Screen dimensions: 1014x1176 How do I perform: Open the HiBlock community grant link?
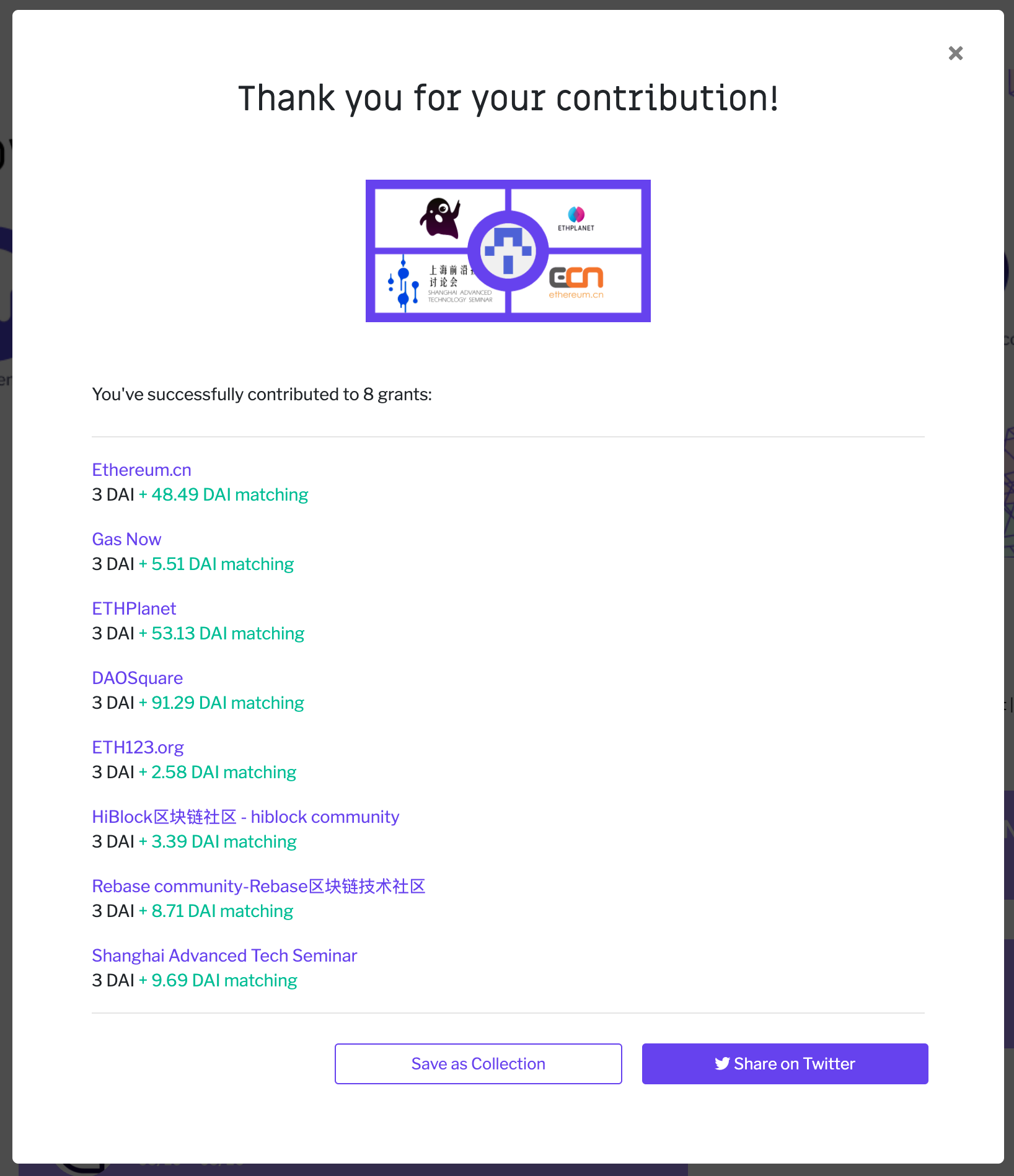[245, 817]
